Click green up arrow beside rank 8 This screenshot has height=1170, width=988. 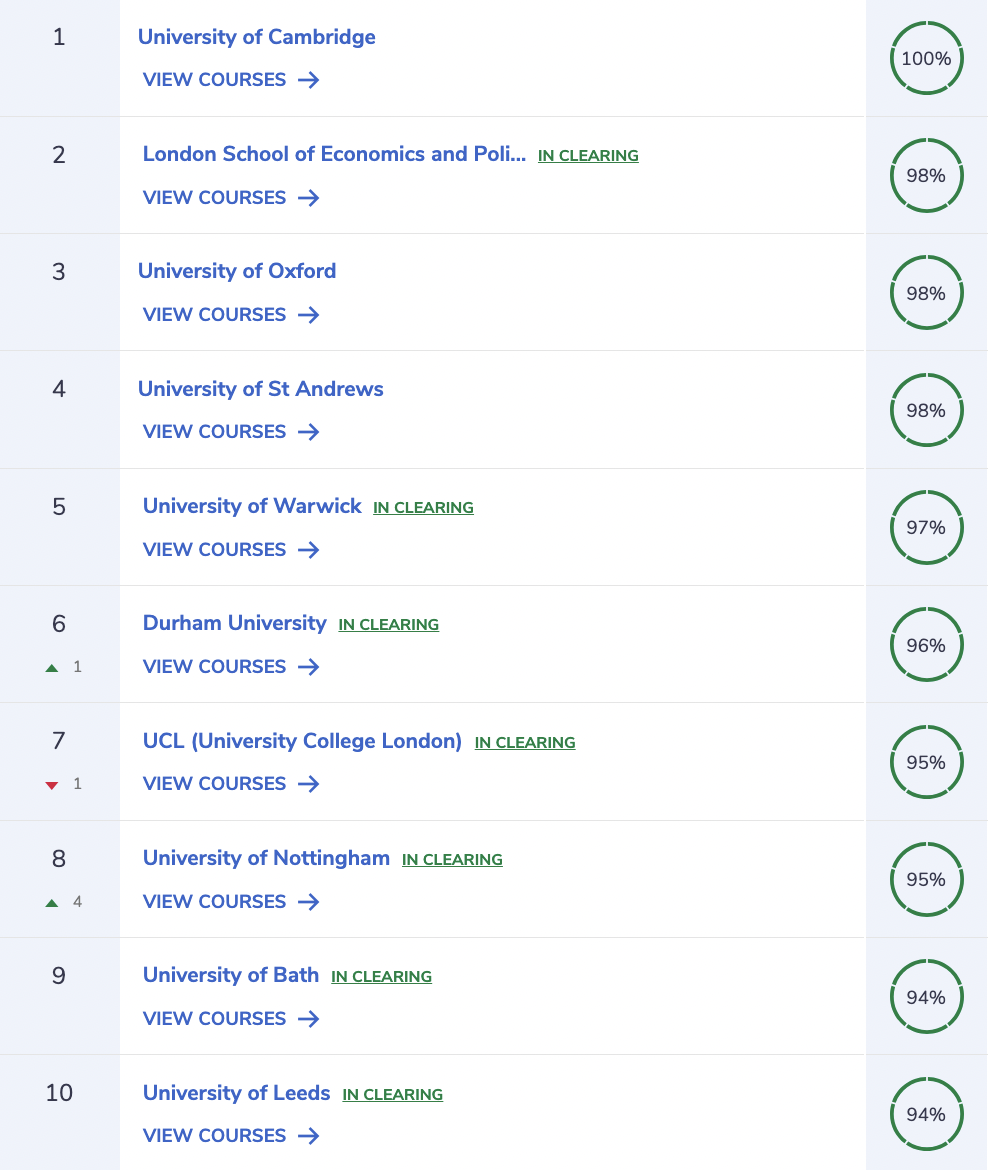click(51, 903)
